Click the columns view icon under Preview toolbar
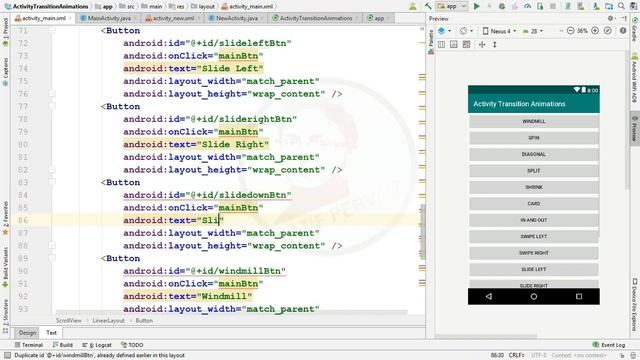This screenshot has height=360, width=640. click(x=441, y=44)
